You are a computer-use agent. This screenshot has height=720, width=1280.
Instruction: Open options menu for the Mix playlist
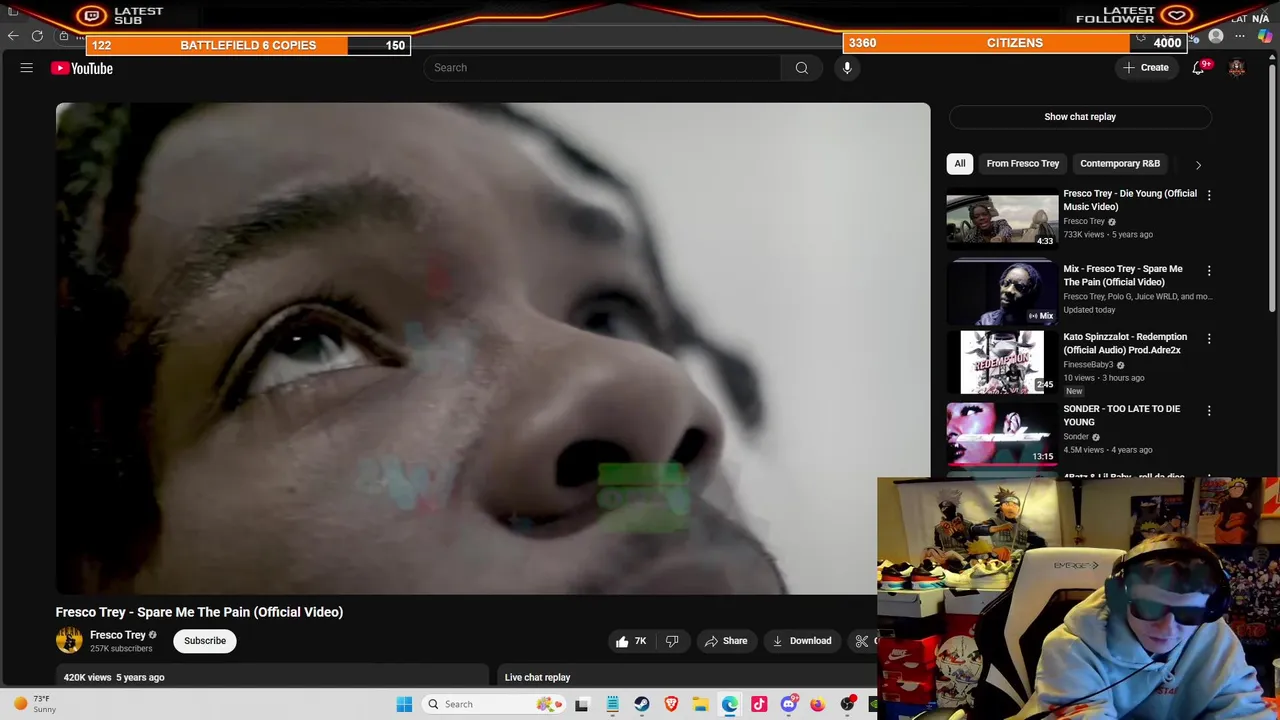[x=1208, y=270]
